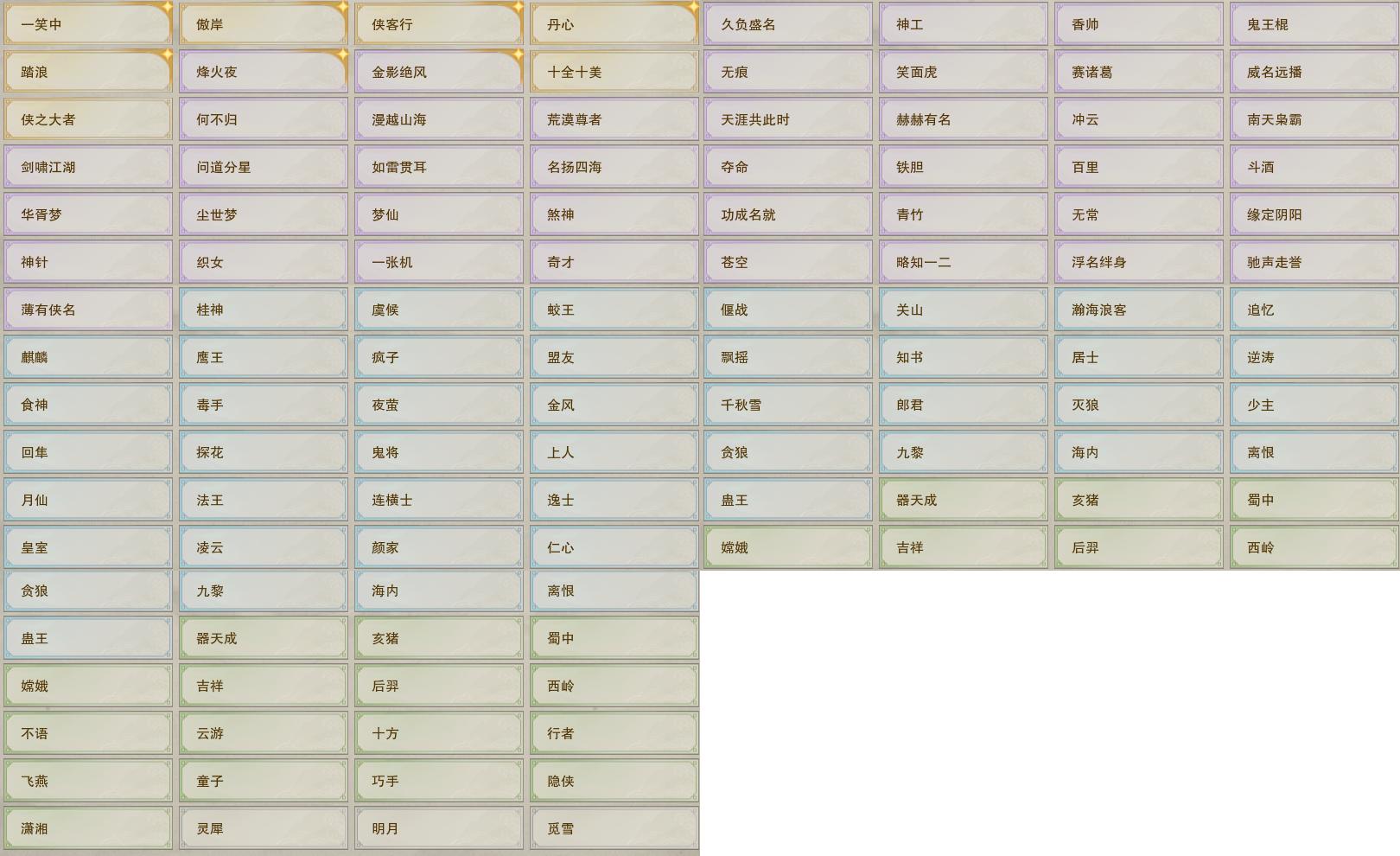This screenshot has height=856, width=1400.
Task: Select the 鬼王棍 title label
Action: (1314, 24)
